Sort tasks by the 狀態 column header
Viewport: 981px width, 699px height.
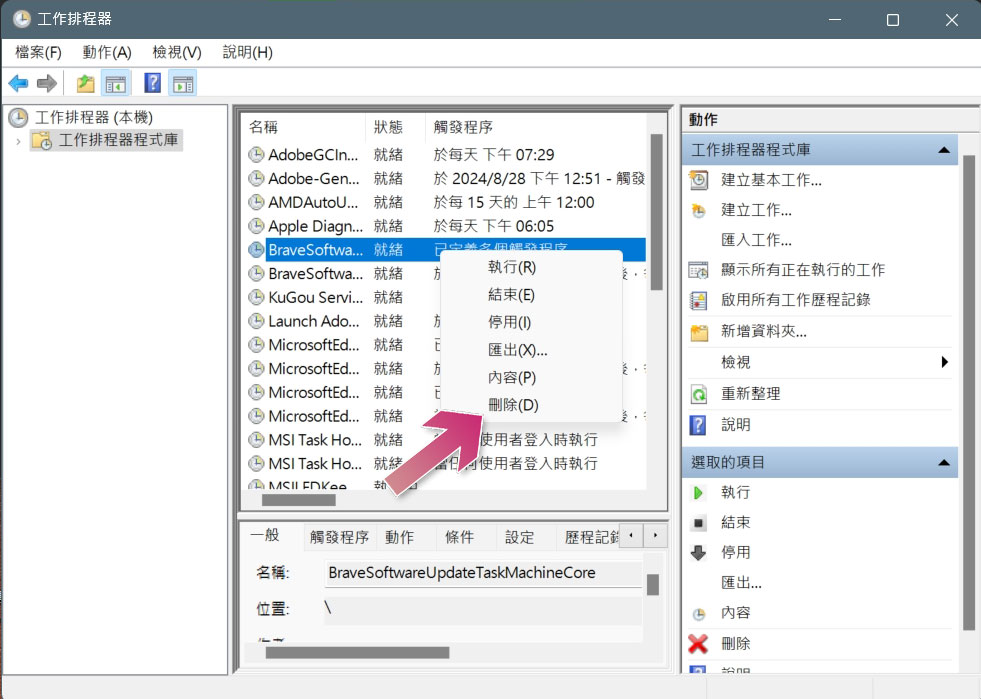pyautogui.click(x=395, y=127)
